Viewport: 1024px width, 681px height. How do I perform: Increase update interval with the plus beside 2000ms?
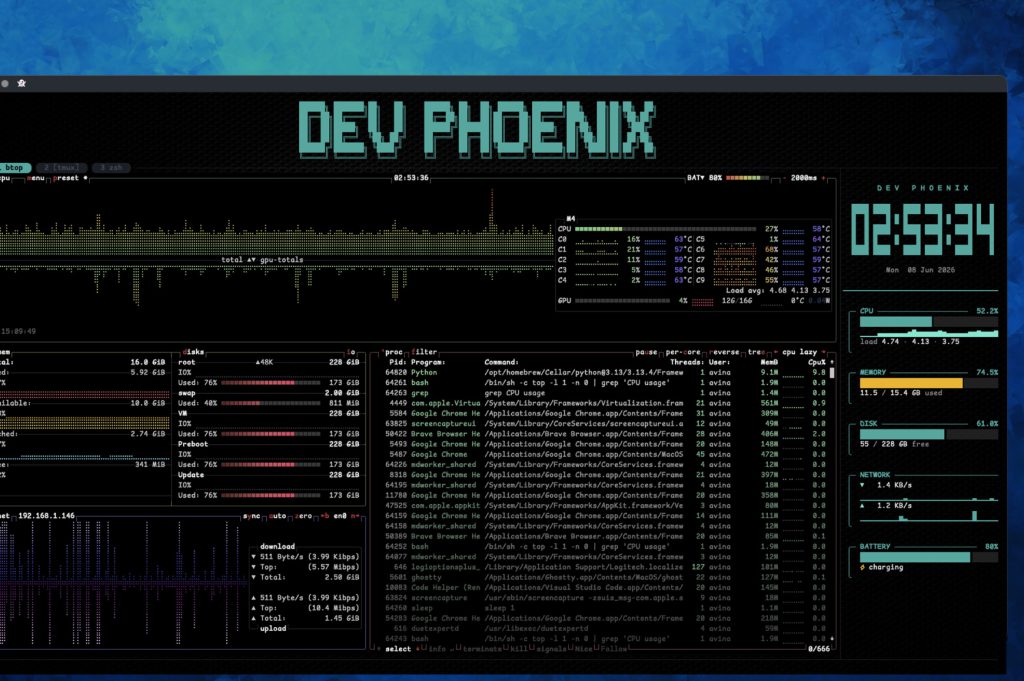coord(823,178)
